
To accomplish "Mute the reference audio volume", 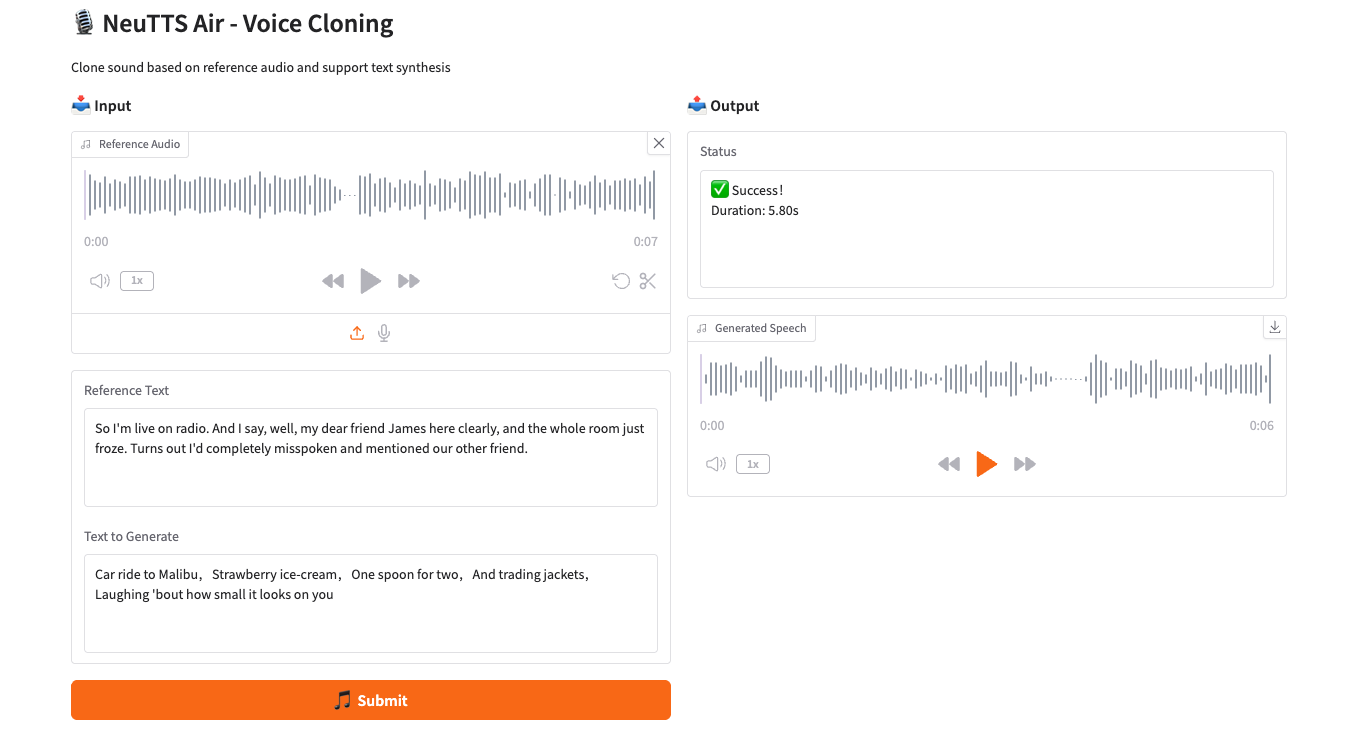I will (x=100, y=281).
